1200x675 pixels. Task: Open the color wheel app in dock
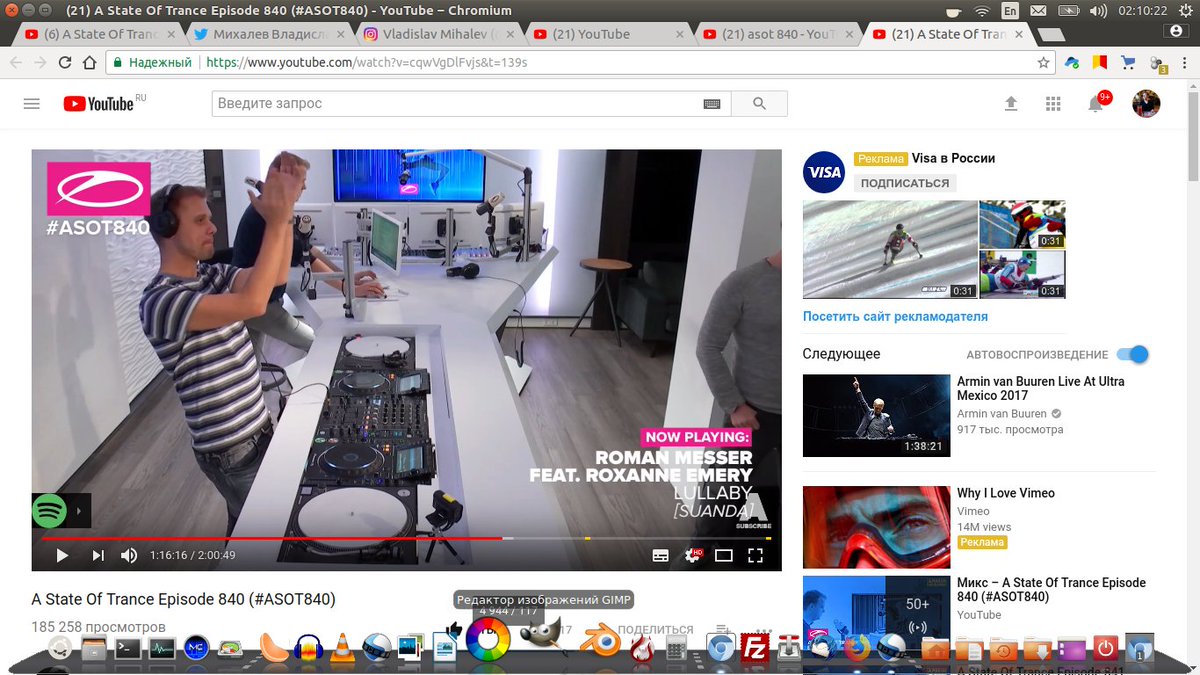(x=488, y=640)
